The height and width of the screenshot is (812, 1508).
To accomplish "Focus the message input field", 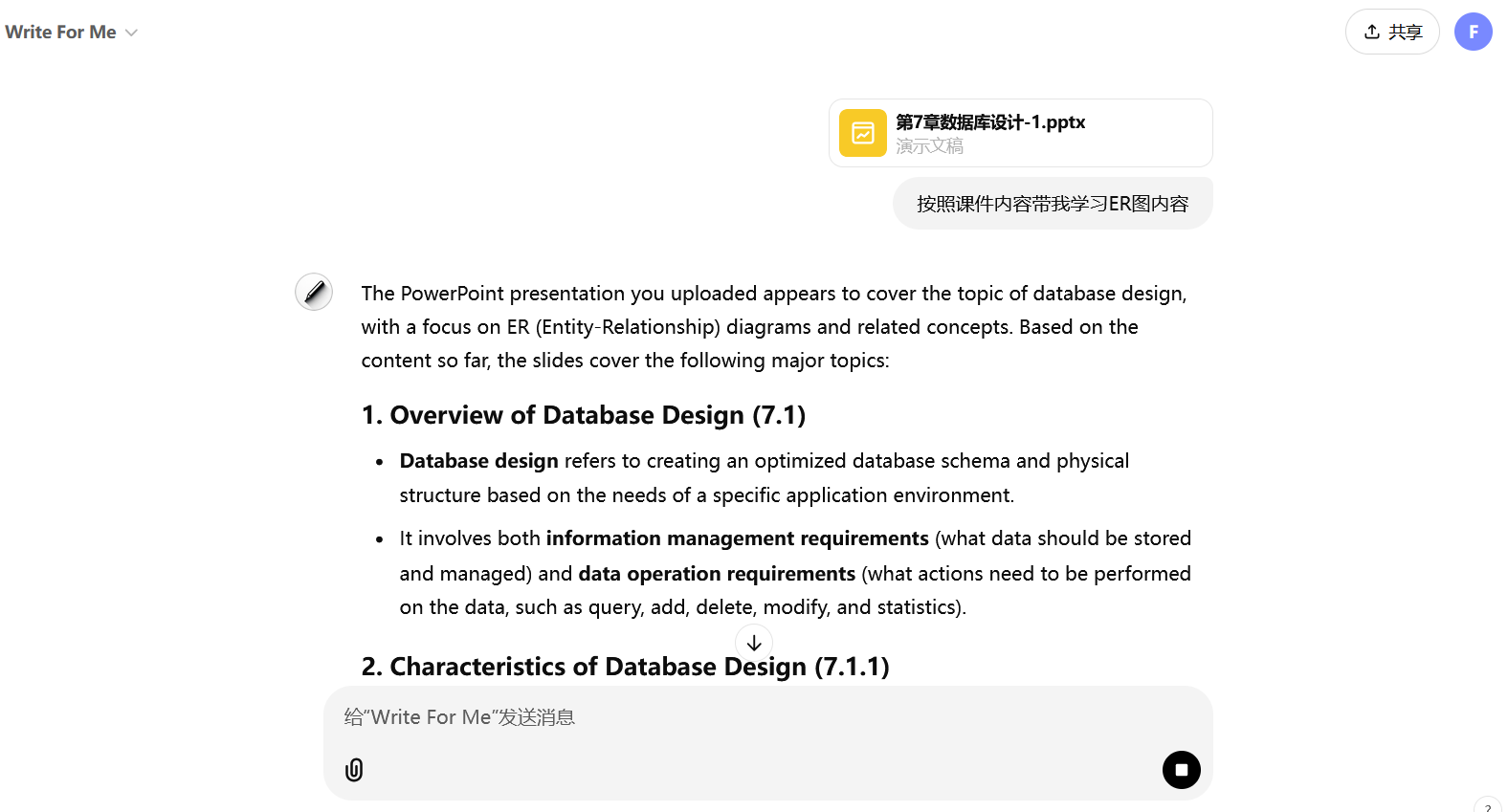I will [767, 717].
